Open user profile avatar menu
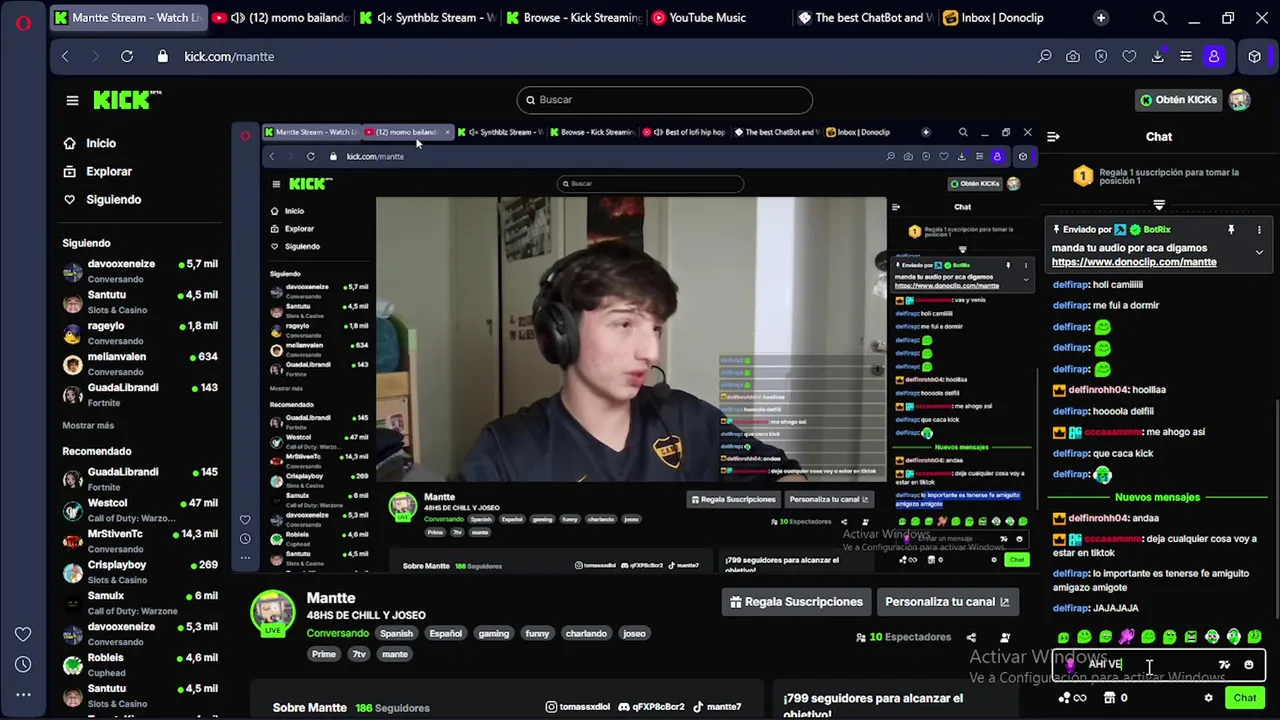 click(x=1240, y=100)
